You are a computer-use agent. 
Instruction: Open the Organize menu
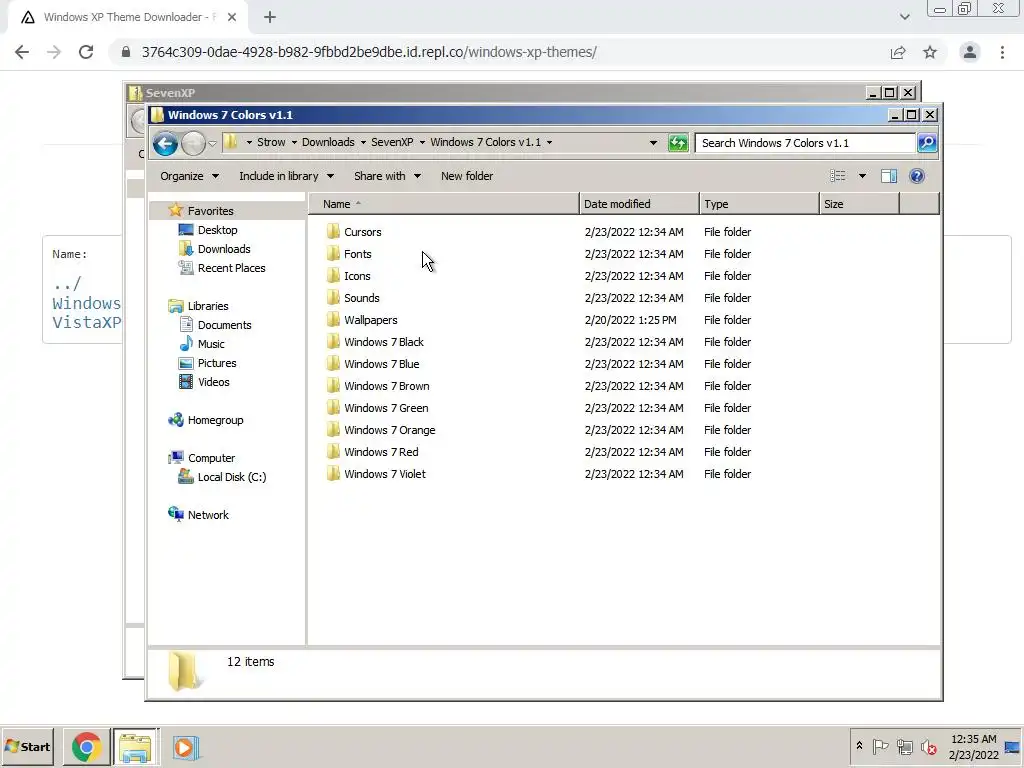[189, 176]
